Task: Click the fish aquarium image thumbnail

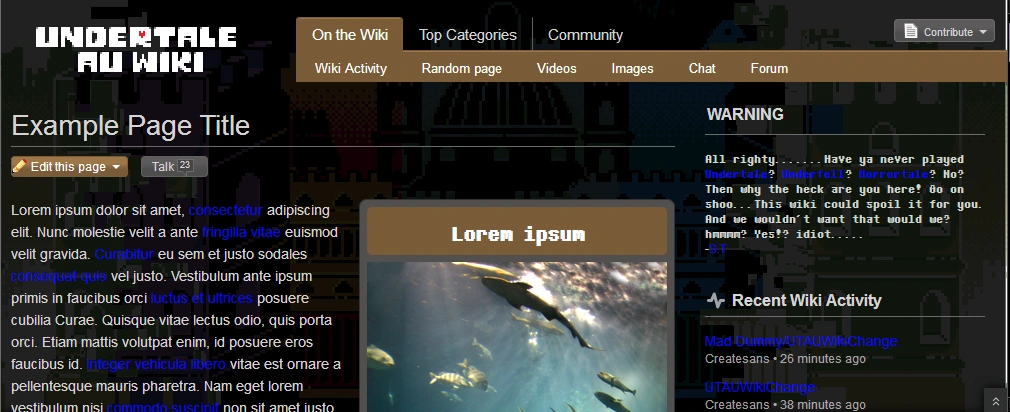Action: (x=516, y=336)
